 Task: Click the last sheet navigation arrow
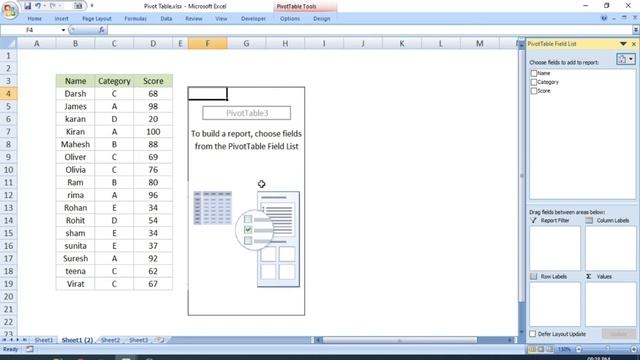tap(24, 340)
